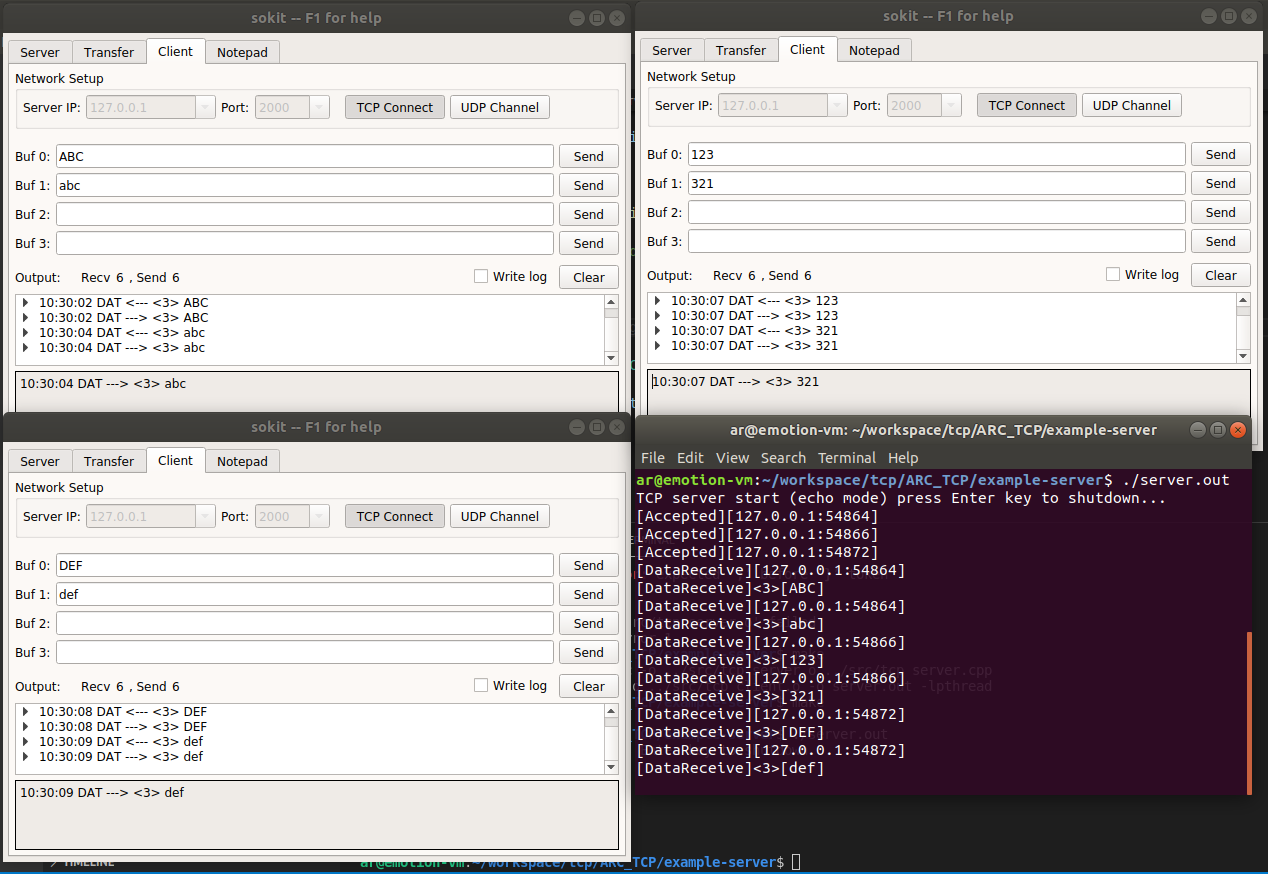Expand the 10:30:02 DAT <--- <3> ABC row
The width and height of the screenshot is (1268, 874).
pyautogui.click(x=26, y=303)
